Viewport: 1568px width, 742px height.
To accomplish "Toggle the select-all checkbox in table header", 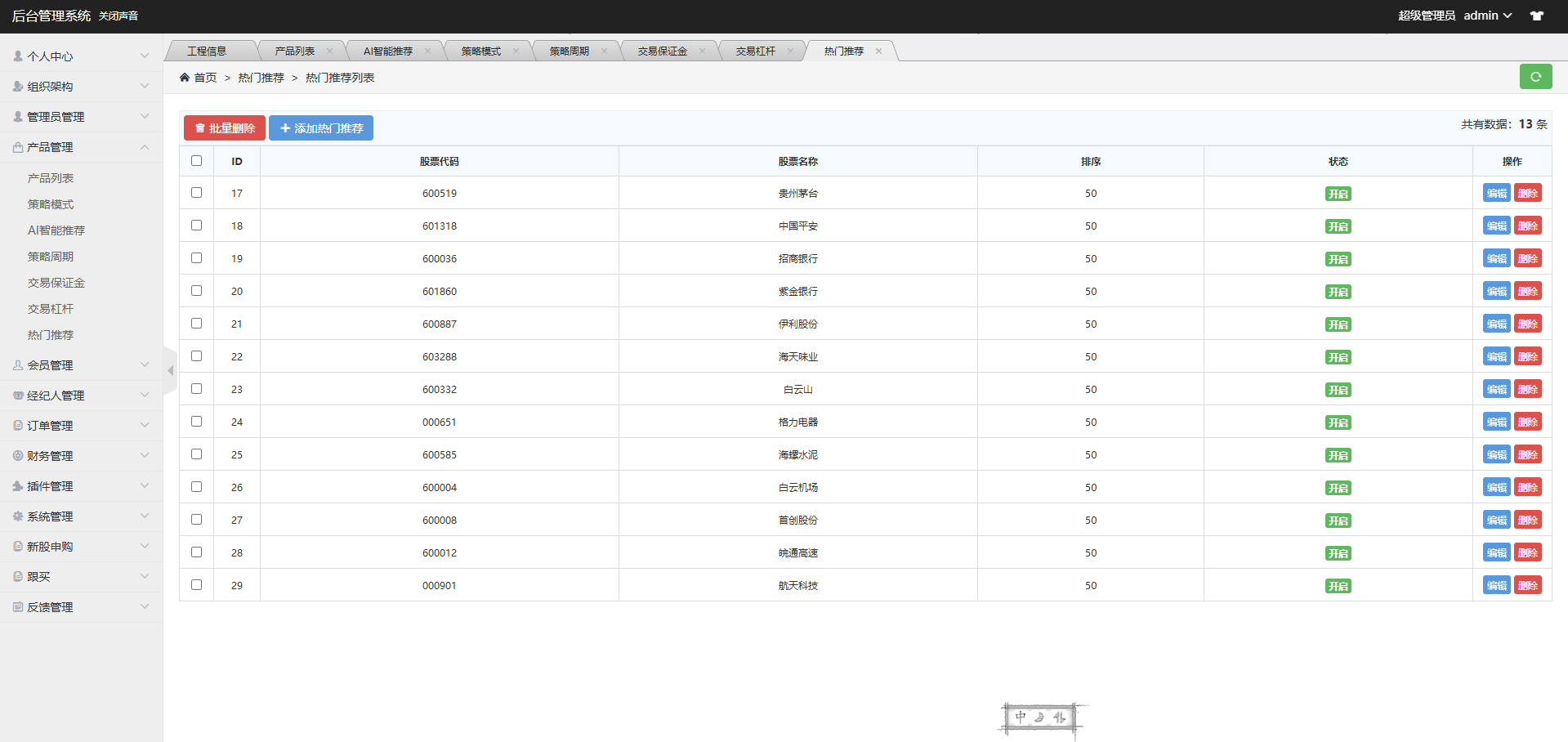I will (x=196, y=161).
